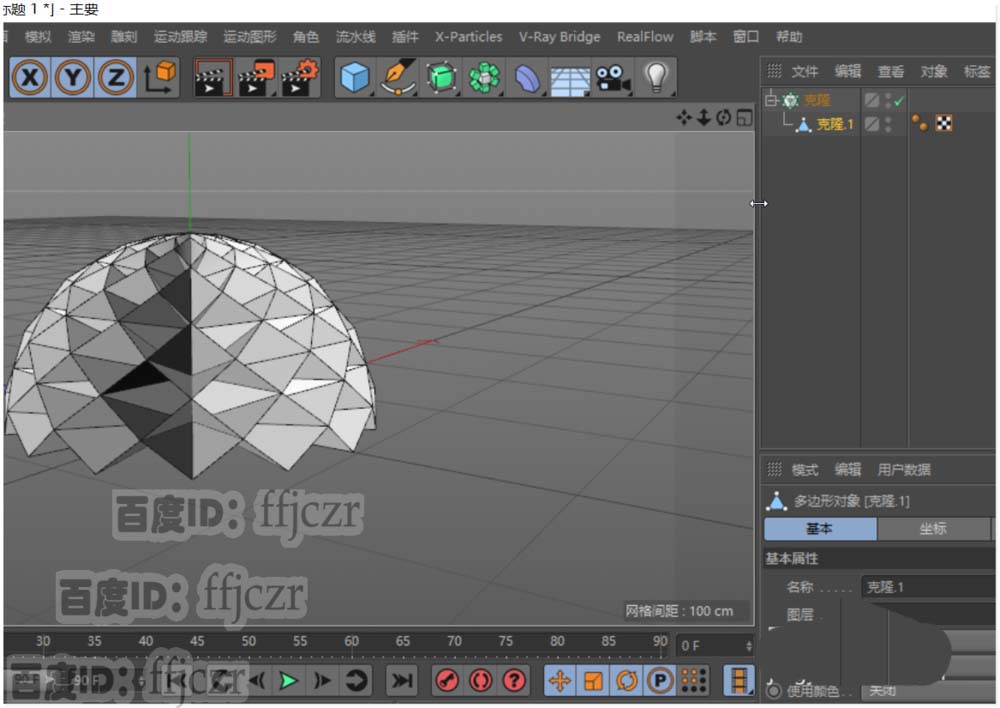The width and height of the screenshot is (1000, 708).
Task: Select the checkerboard UVW tag on 克隆.1
Action: tap(944, 123)
